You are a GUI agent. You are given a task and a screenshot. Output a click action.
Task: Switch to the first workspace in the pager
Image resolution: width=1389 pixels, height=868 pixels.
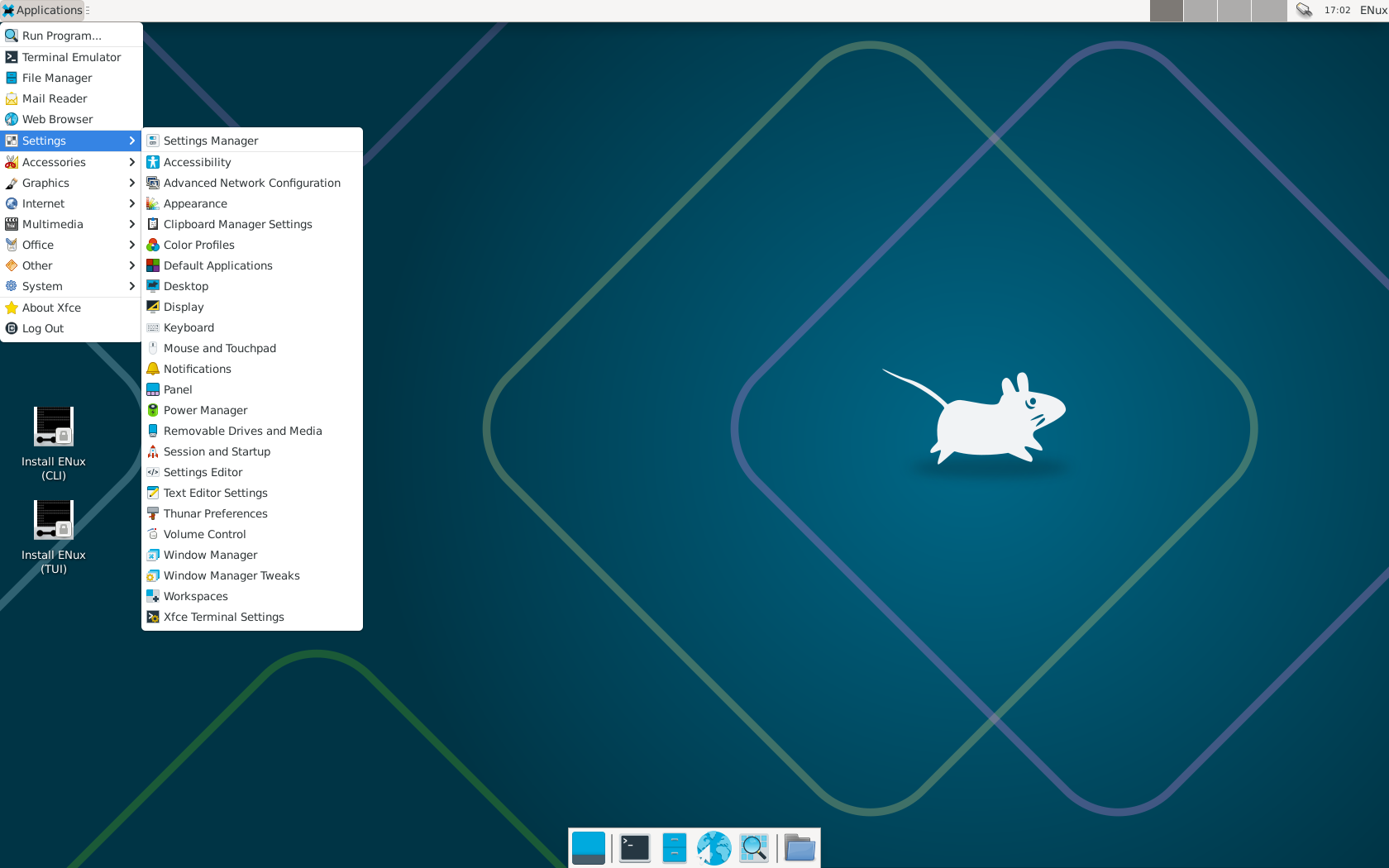1167,10
